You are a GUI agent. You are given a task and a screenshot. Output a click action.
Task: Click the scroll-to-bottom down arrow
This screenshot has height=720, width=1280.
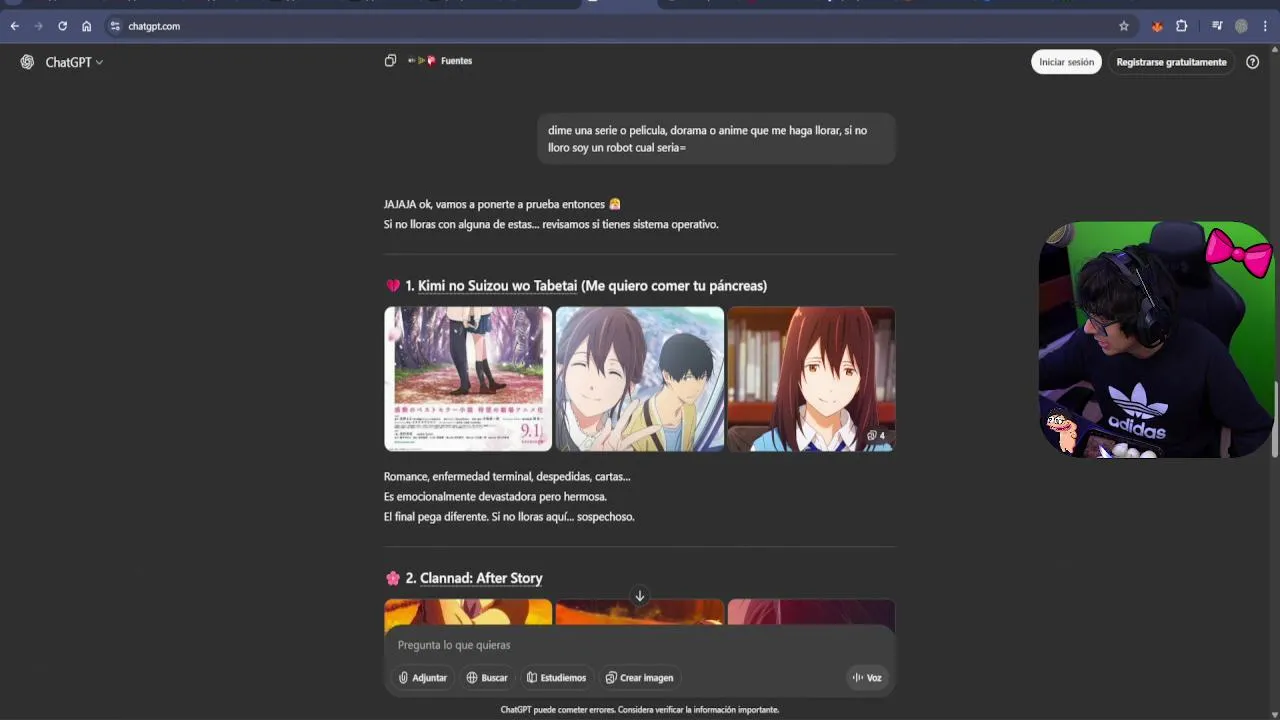coord(640,596)
